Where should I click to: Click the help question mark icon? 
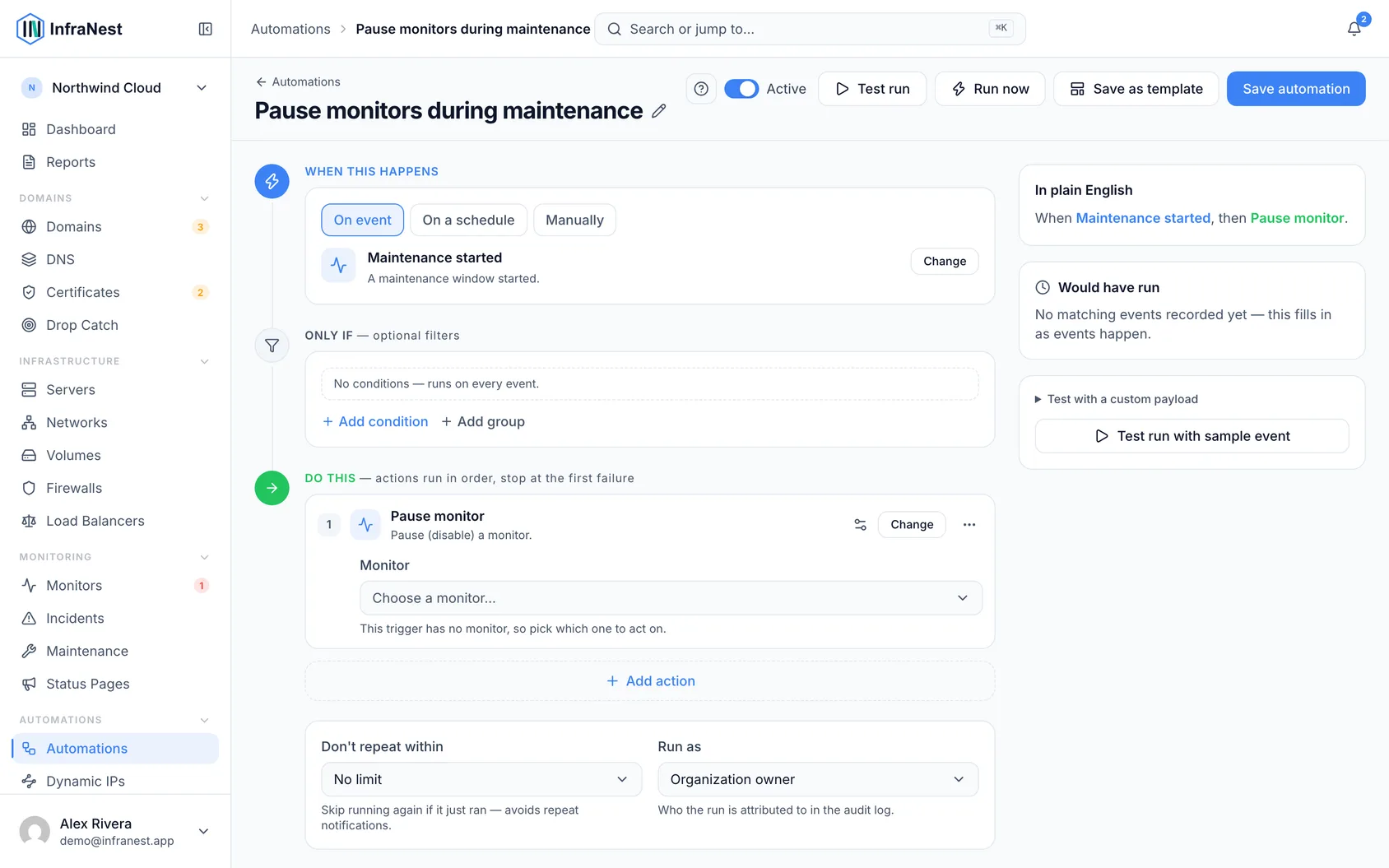tap(701, 89)
